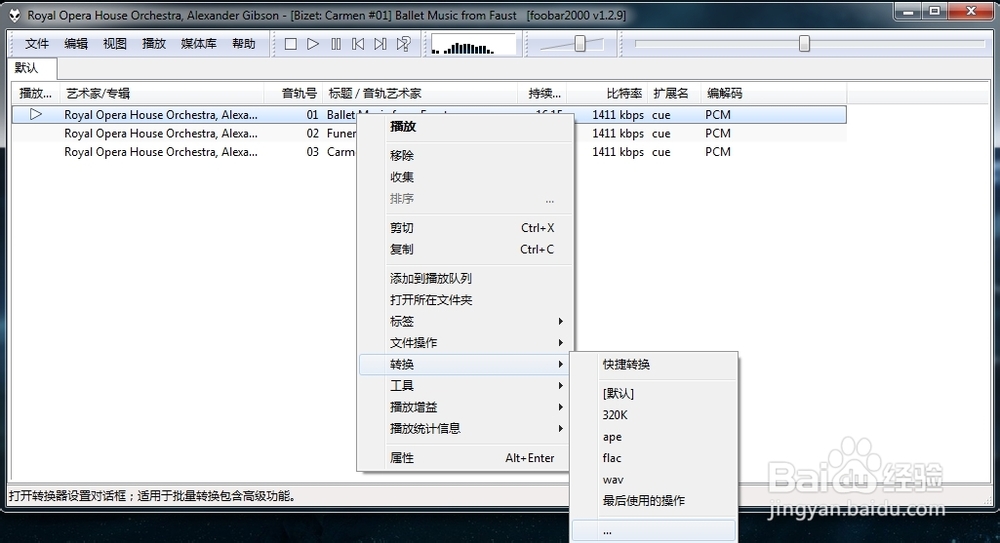Select the [默认] conversion preset
Viewport: 1000px width, 543px height.
pos(654,394)
